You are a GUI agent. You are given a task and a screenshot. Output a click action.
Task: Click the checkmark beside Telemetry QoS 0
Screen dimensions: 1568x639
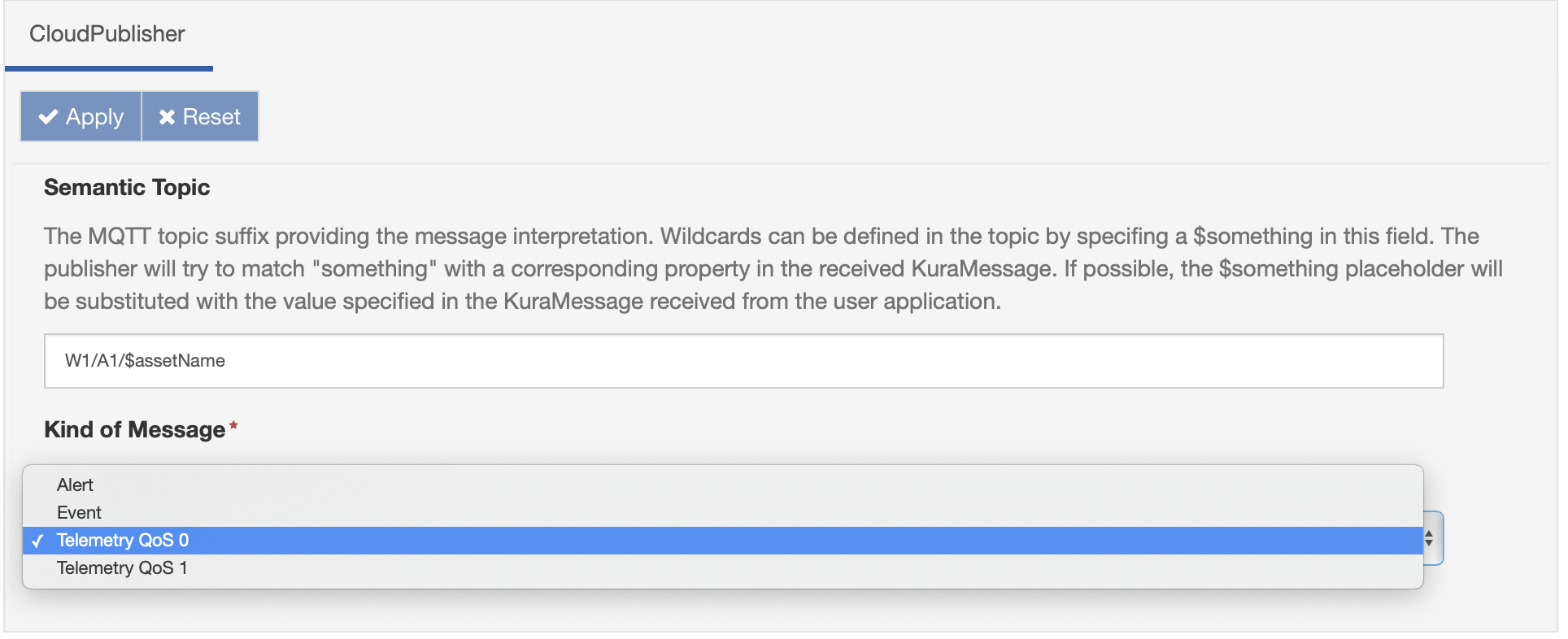(37, 541)
